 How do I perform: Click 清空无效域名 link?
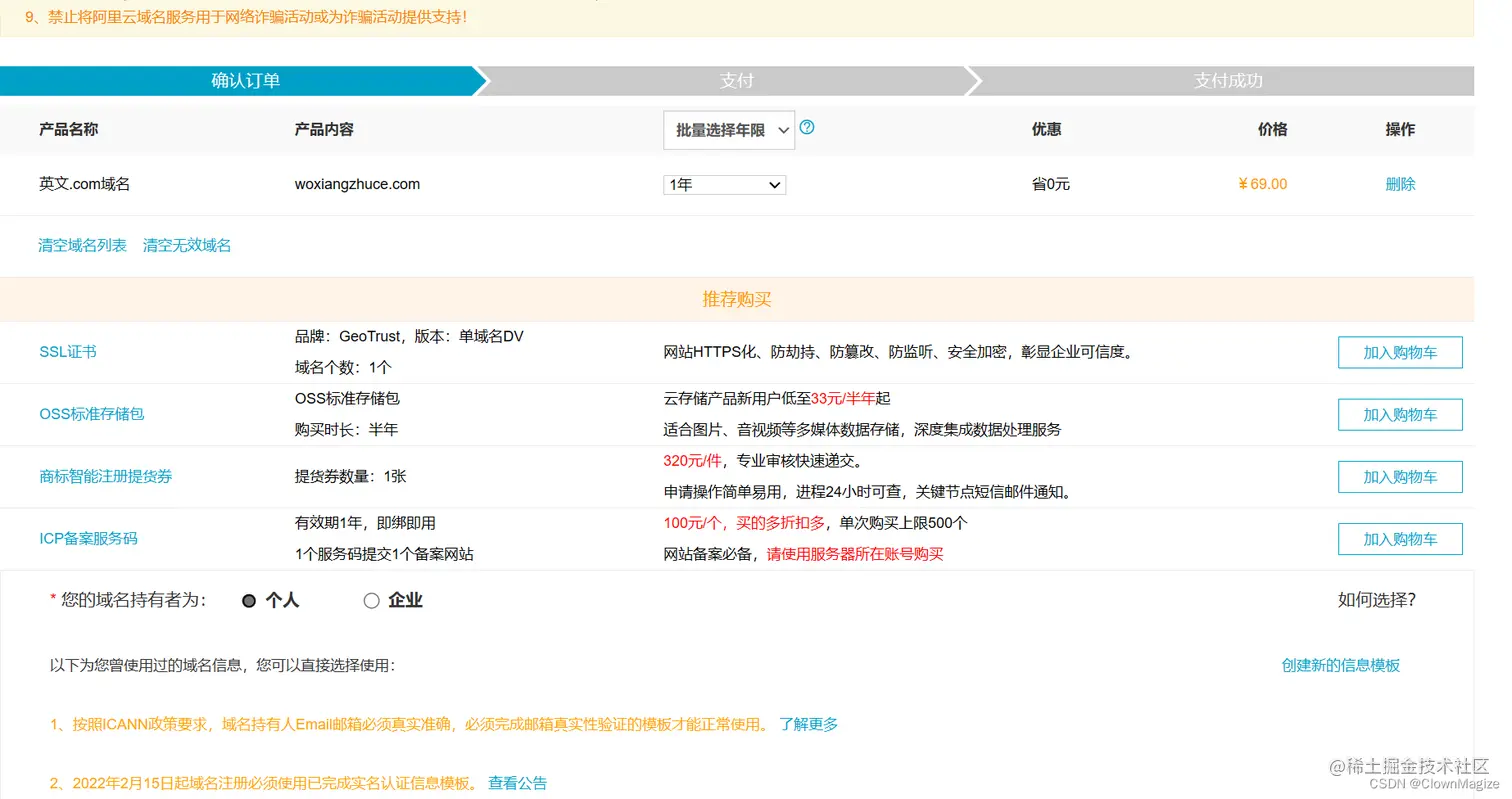click(186, 245)
